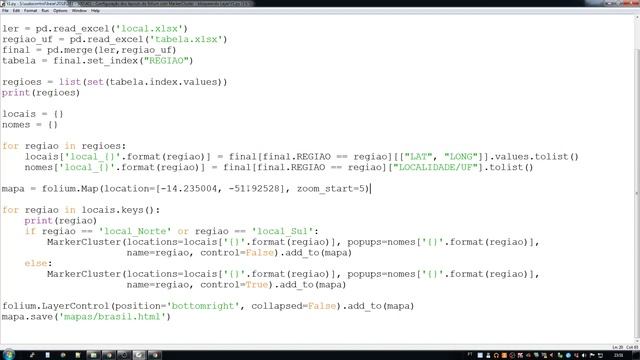This screenshot has height=360, width=640.
Task: Click the system tray clock
Action: click(619, 355)
